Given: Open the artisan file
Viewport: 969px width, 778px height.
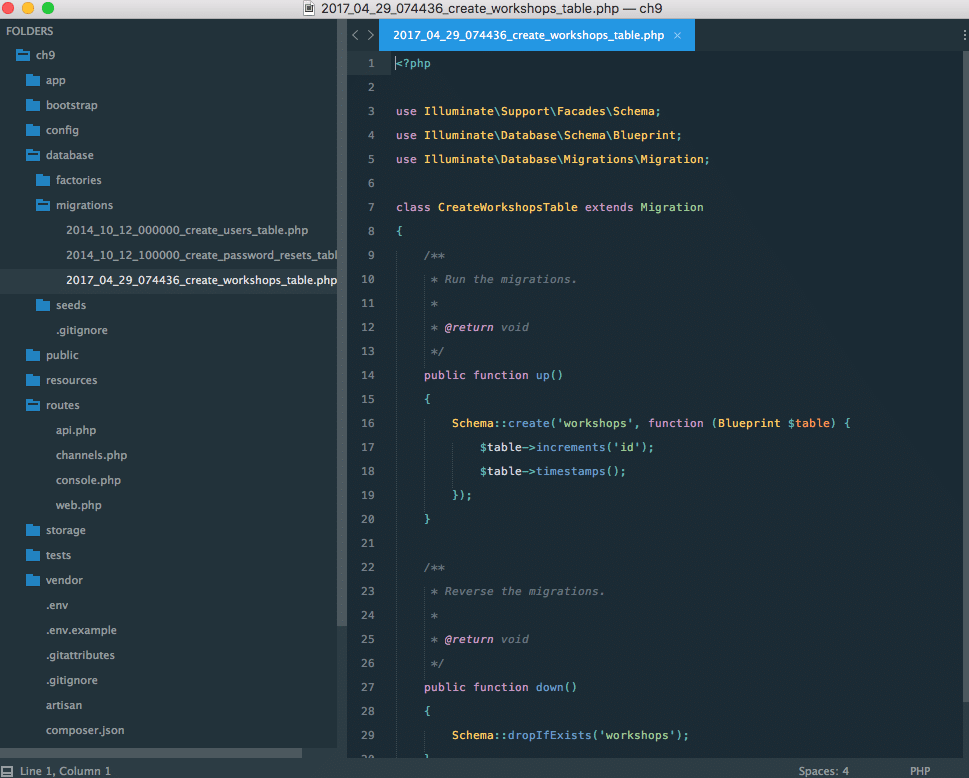Looking at the screenshot, I should pos(64,705).
